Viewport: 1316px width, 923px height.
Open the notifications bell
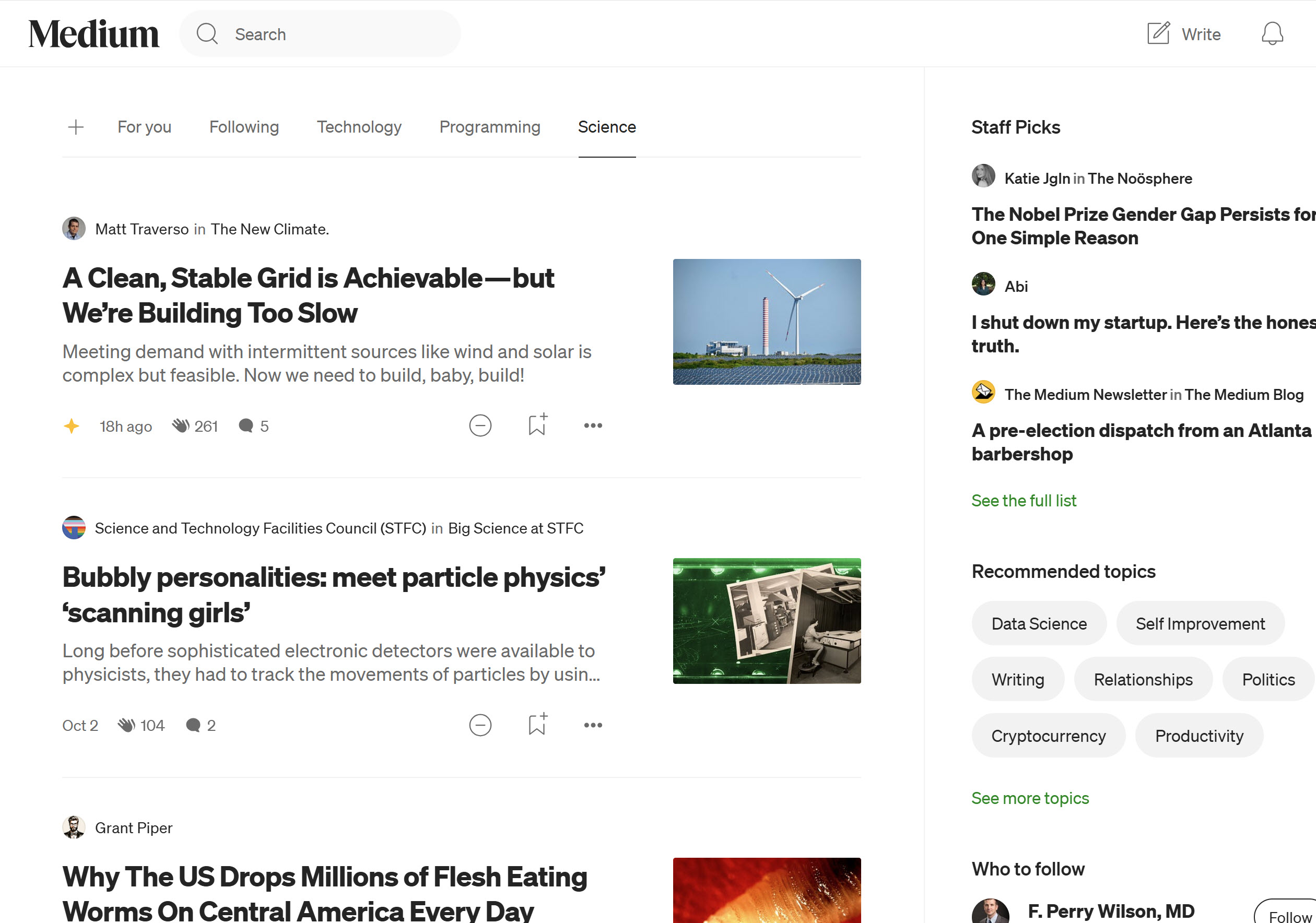(1271, 34)
